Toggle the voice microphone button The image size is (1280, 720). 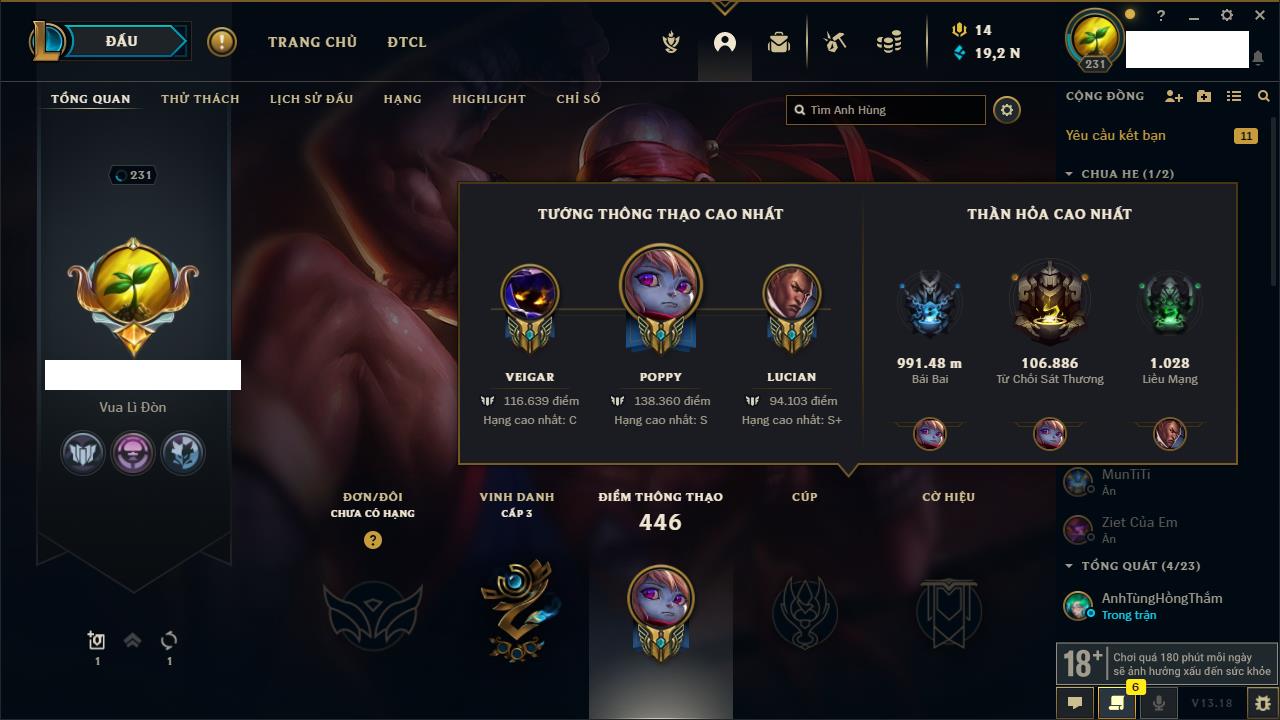(1159, 703)
